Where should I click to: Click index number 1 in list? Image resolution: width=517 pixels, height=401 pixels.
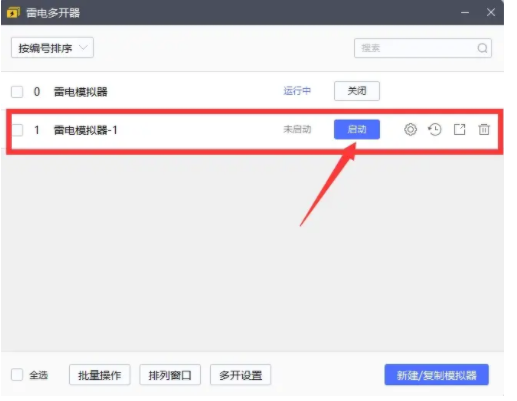coord(37,130)
